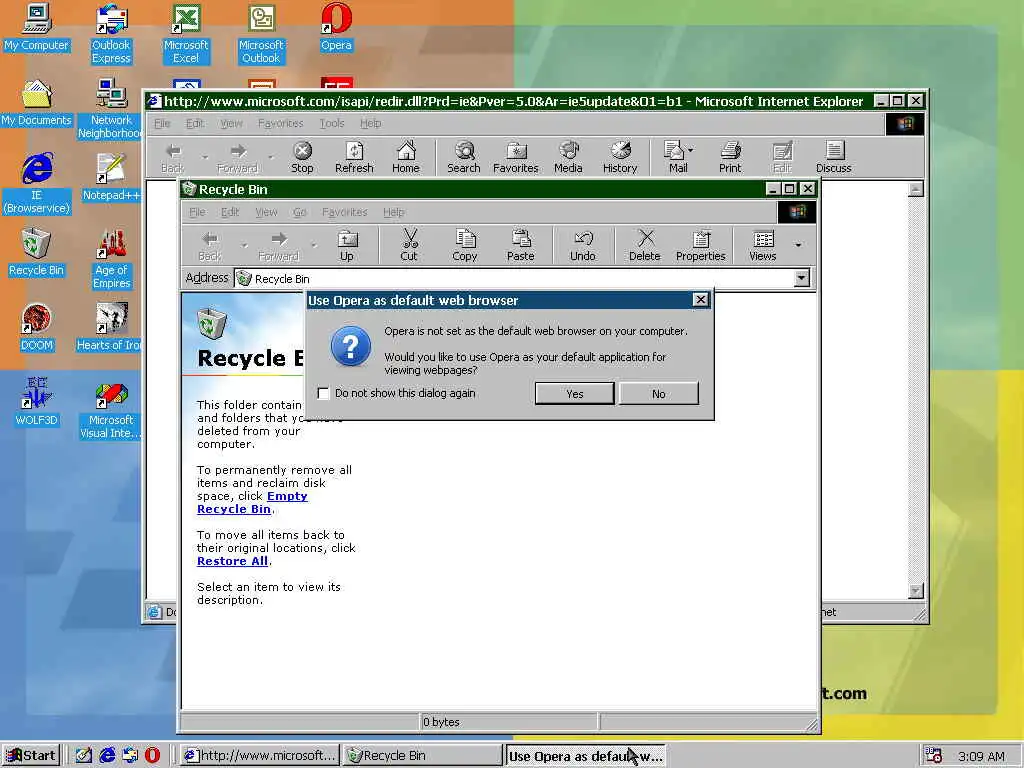
Task: Open Microsoft Outlook desktop shortcut
Action: (x=261, y=34)
